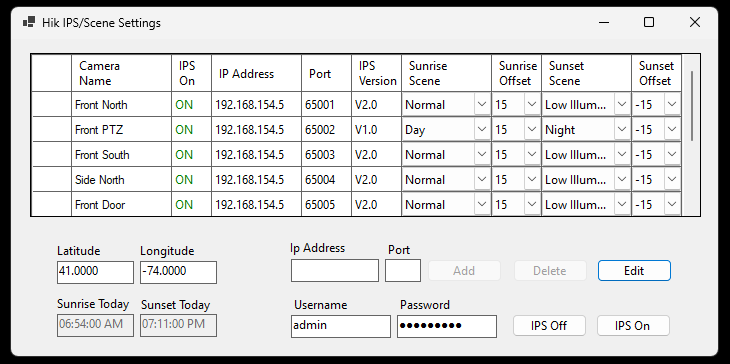Screen dimensions: 730x364
Task: Click port cell 65005
Action: coord(326,204)
